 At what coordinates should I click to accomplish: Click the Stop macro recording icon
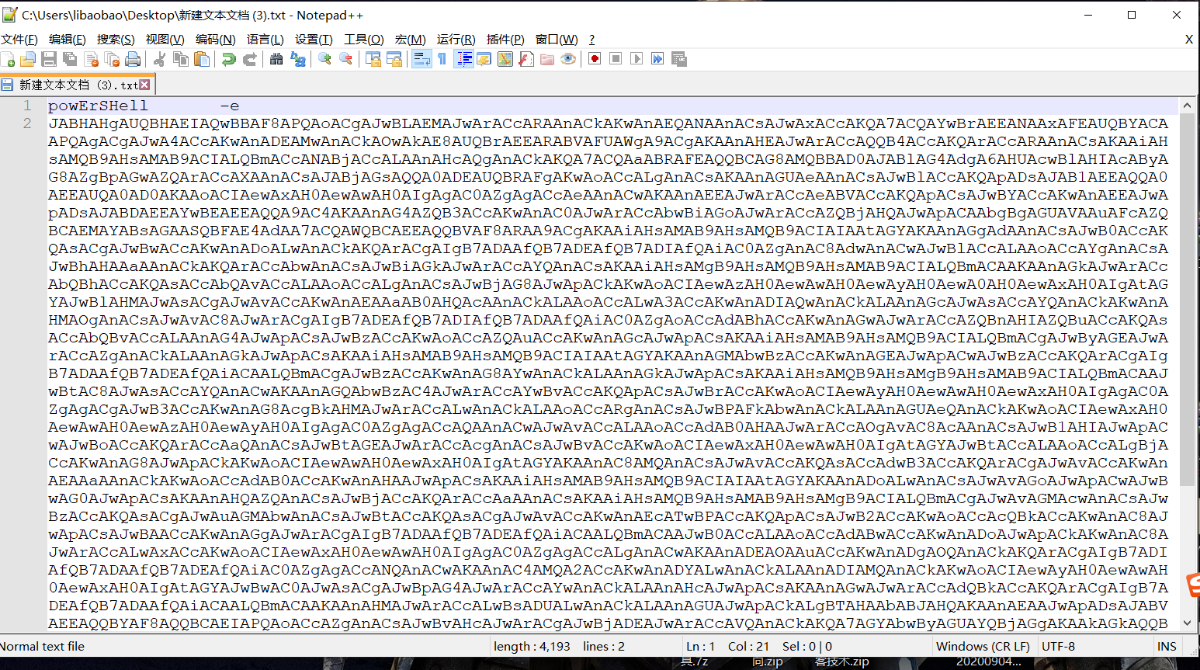(x=616, y=59)
